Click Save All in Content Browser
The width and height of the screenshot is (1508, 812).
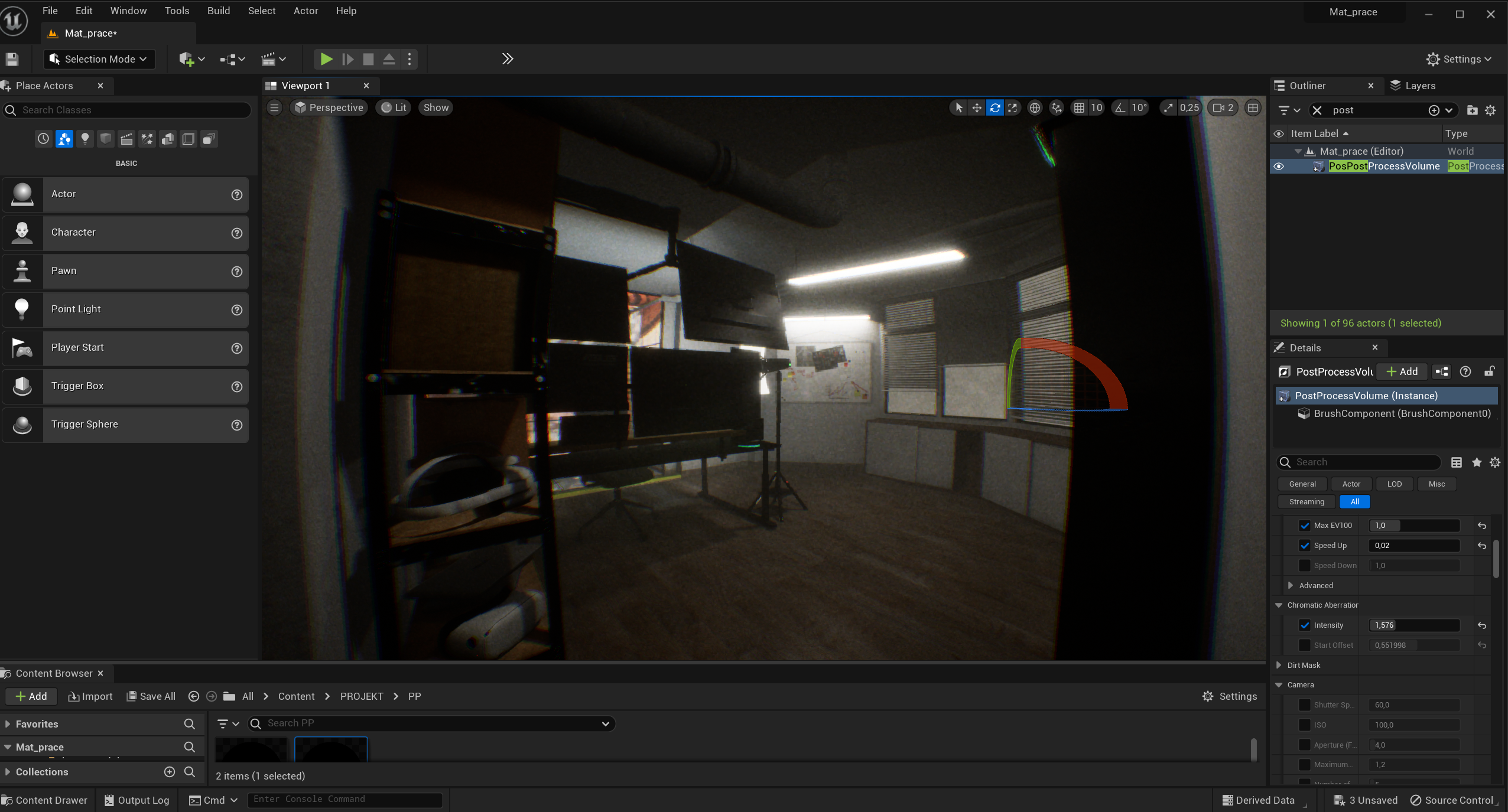[x=151, y=696]
